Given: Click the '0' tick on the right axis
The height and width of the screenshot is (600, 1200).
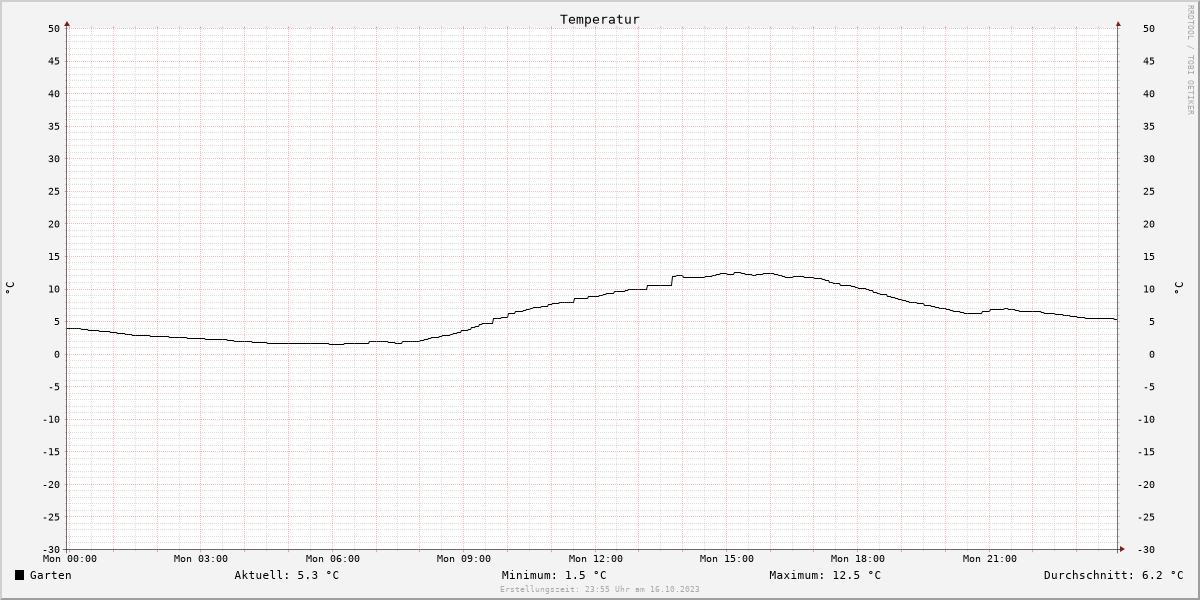Looking at the screenshot, I should click(1152, 355).
